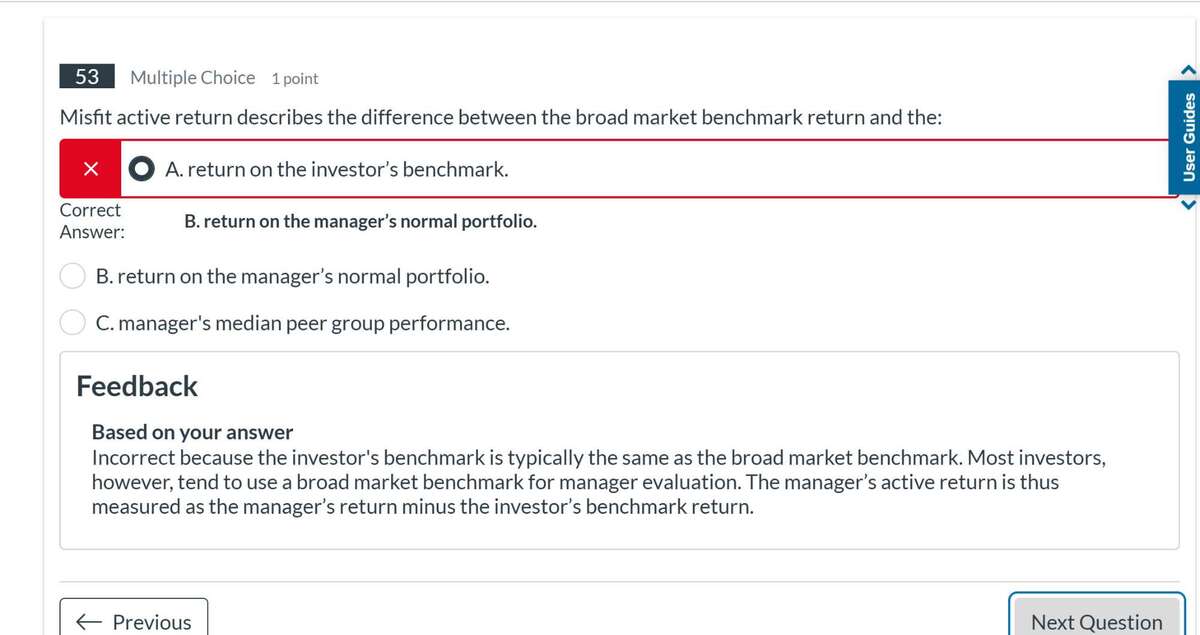Click the "Correct Answer:" label
This screenshot has height=635, width=1200.
pos(91,221)
